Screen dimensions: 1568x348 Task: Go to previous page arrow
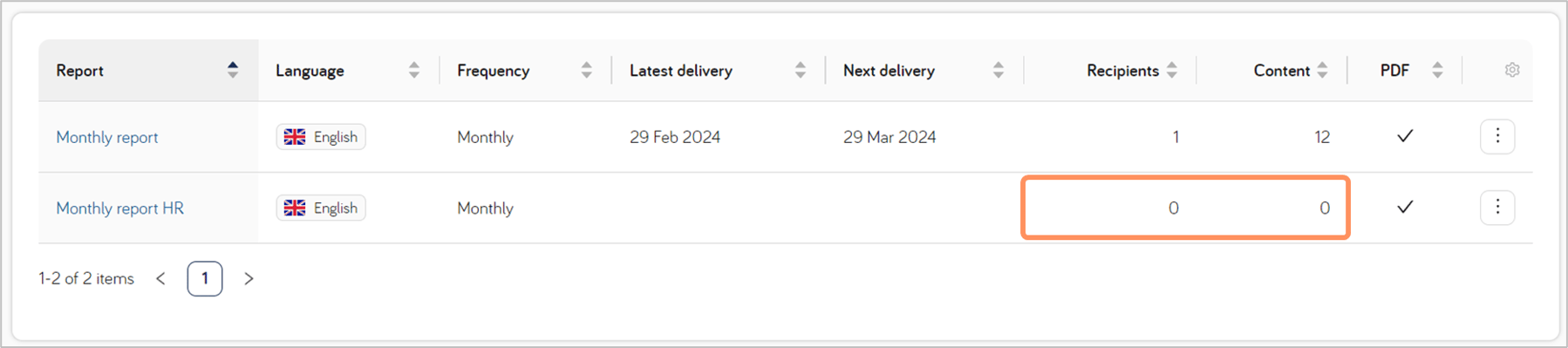pyautogui.click(x=160, y=278)
